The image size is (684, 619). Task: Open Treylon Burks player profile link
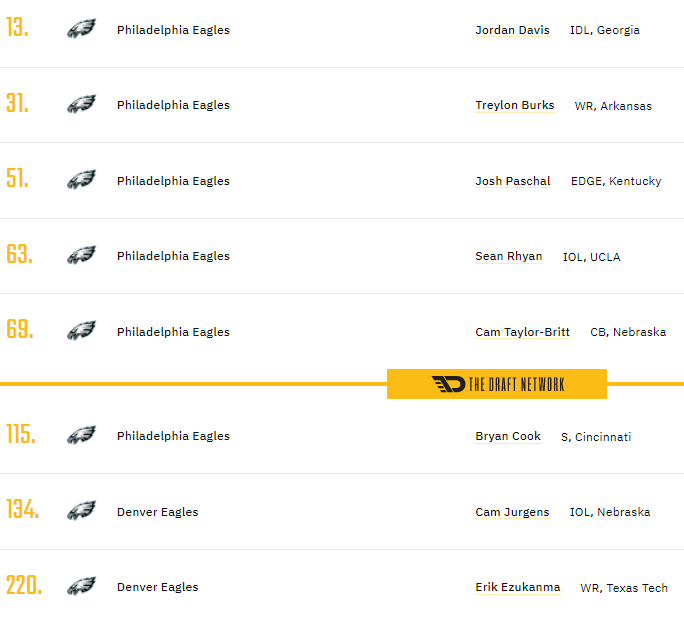pos(514,105)
